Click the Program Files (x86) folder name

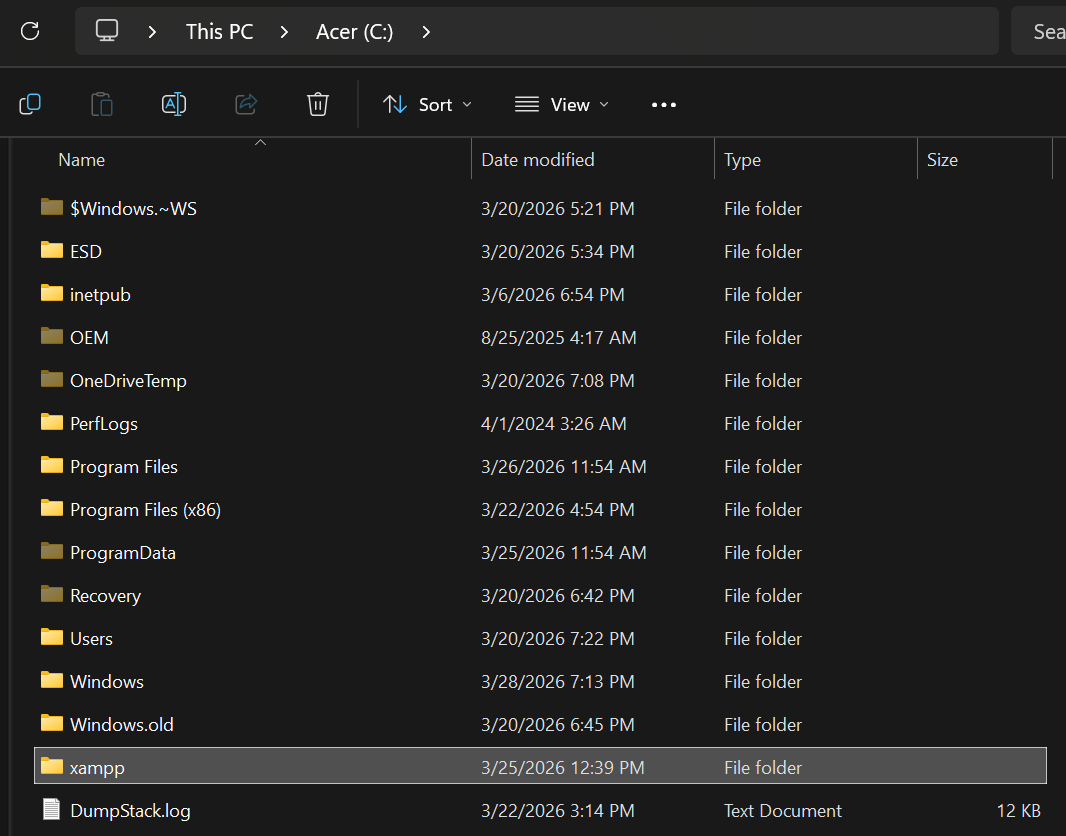coord(145,510)
